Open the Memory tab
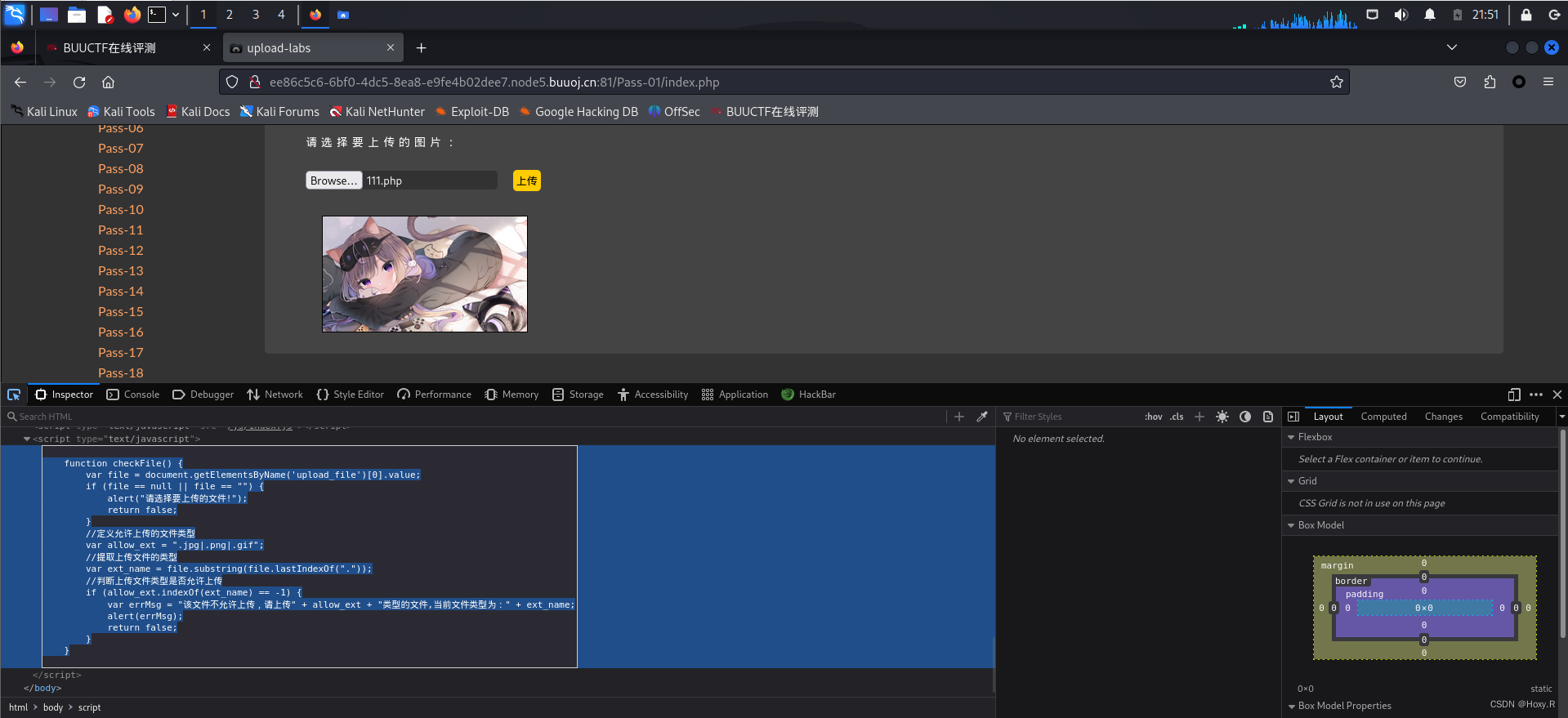Image resolution: width=1568 pixels, height=718 pixels. [x=511, y=395]
